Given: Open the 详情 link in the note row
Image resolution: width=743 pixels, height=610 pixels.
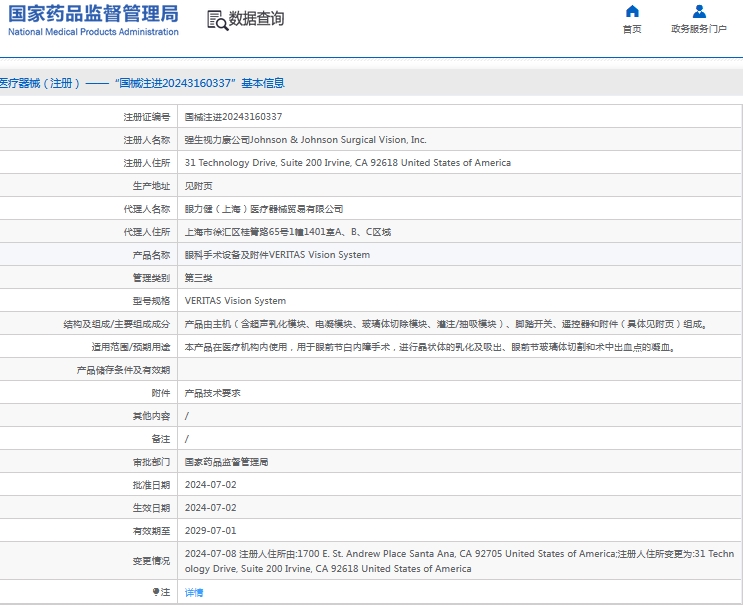Looking at the screenshot, I should (194, 592).
